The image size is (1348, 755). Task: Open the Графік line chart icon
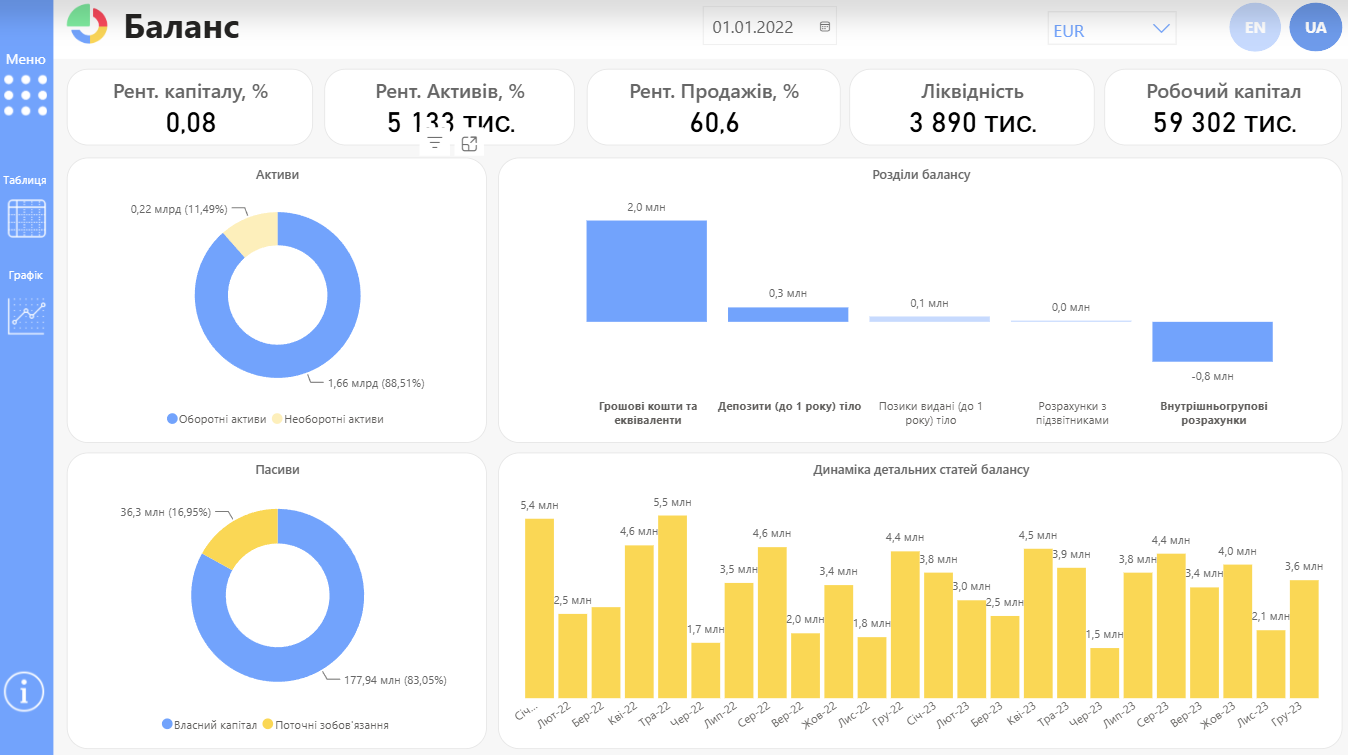(x=27, y=315)
